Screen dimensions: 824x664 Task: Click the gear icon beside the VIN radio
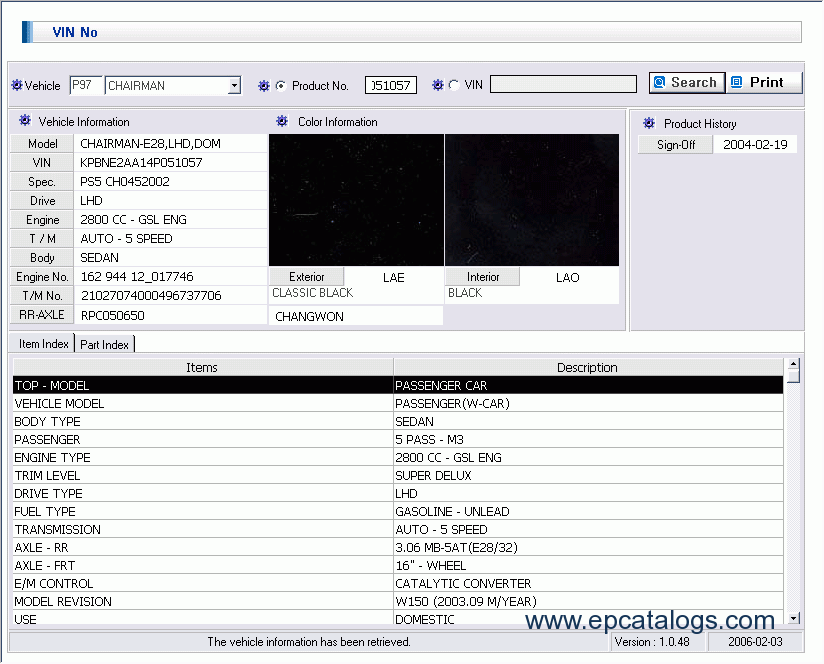(438, 85)
